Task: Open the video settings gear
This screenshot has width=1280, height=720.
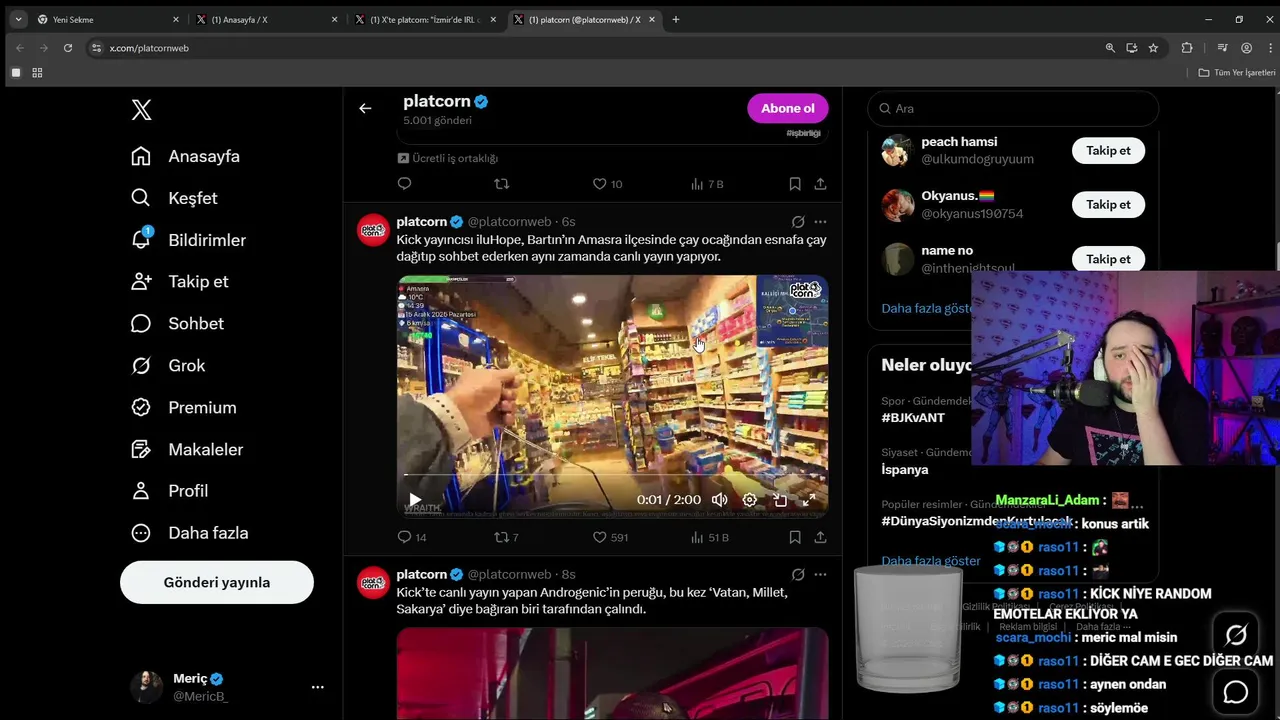Action: (750, 500)
